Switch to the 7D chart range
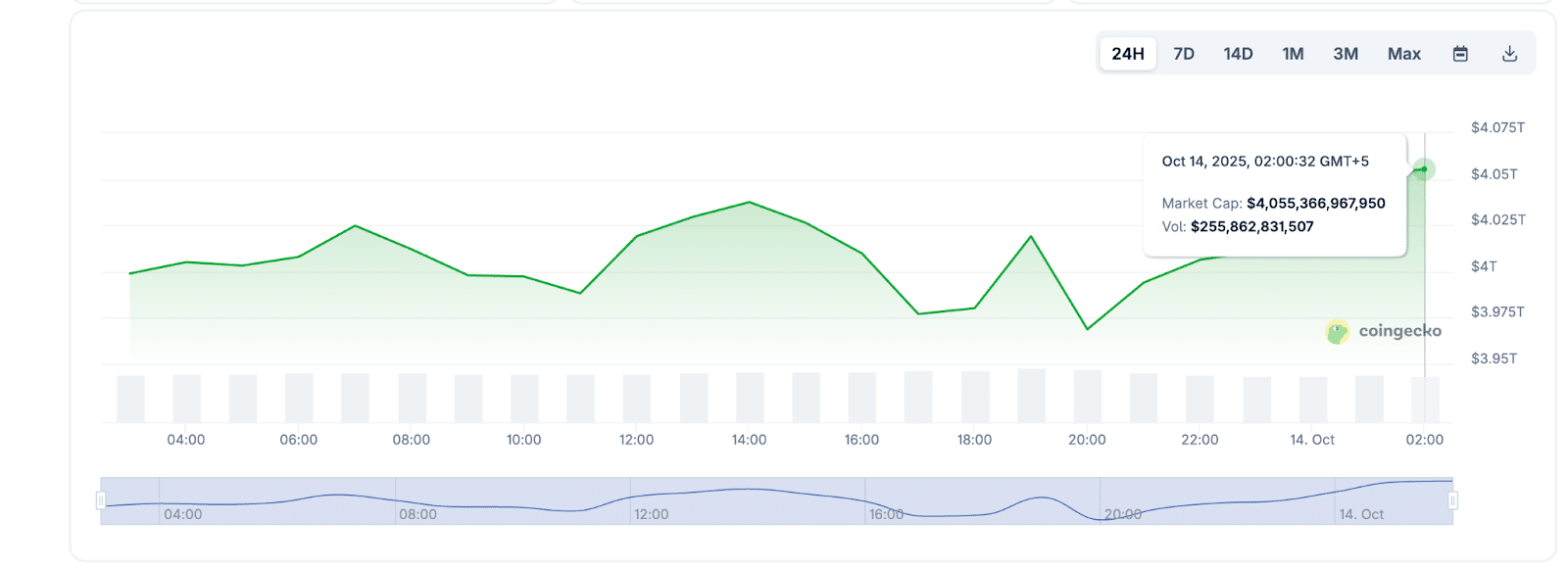 [1184, 54]
